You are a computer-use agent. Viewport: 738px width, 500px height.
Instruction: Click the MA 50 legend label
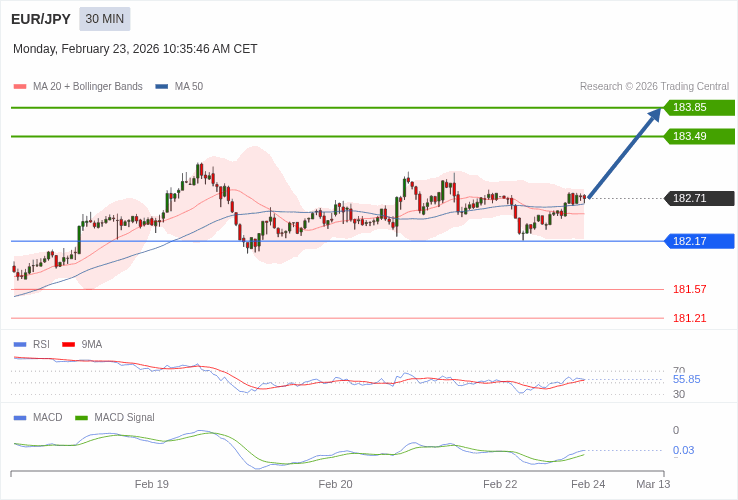[x=189, y=87]
